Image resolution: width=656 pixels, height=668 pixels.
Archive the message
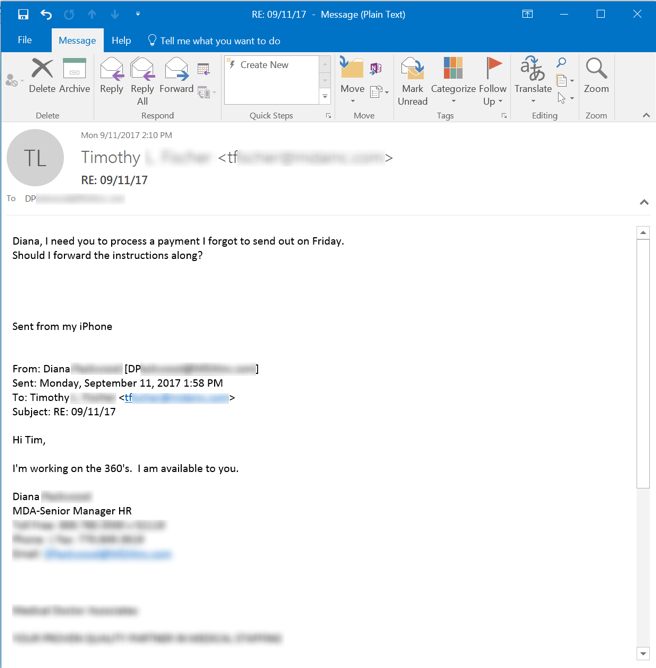[74, 76]
